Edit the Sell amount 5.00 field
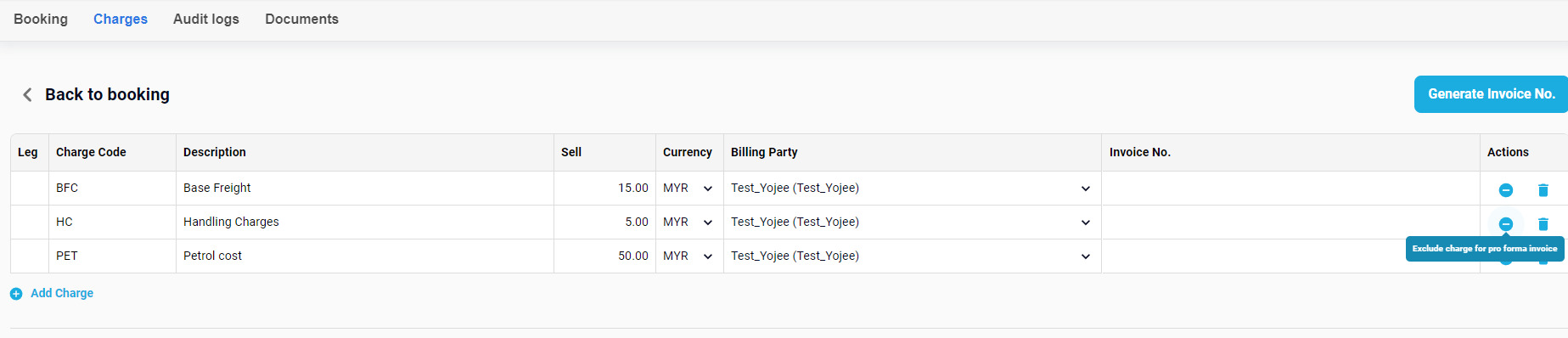 [604, 223]
